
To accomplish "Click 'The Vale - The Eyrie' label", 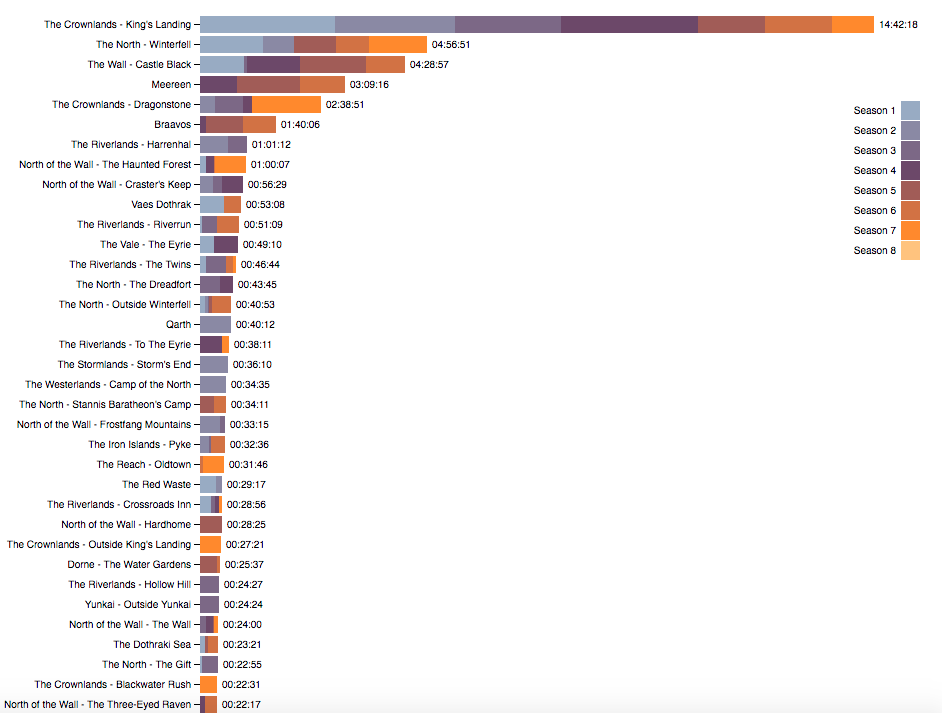I will [x=145, y=244].
